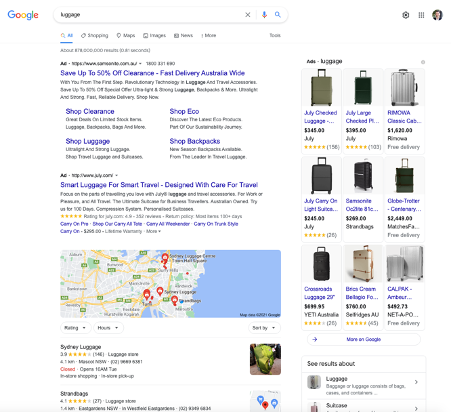Open the CALPAK Ambeur suitcase image
Screen dimensions: 451x412
pos(404,264)
